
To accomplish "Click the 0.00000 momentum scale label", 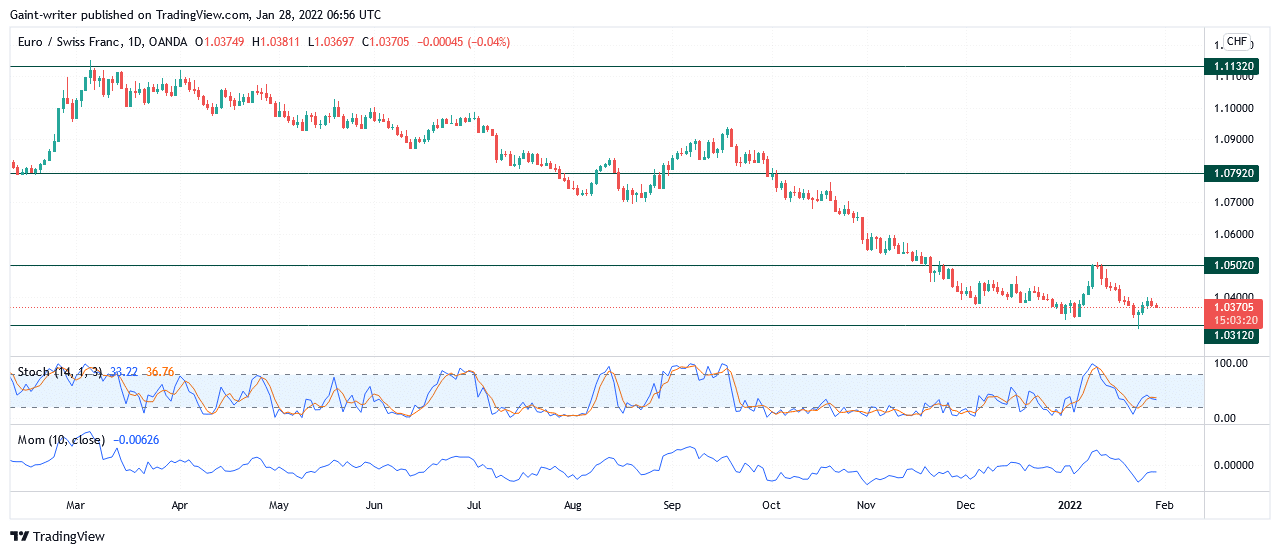I will click(x=1235, y=466).
